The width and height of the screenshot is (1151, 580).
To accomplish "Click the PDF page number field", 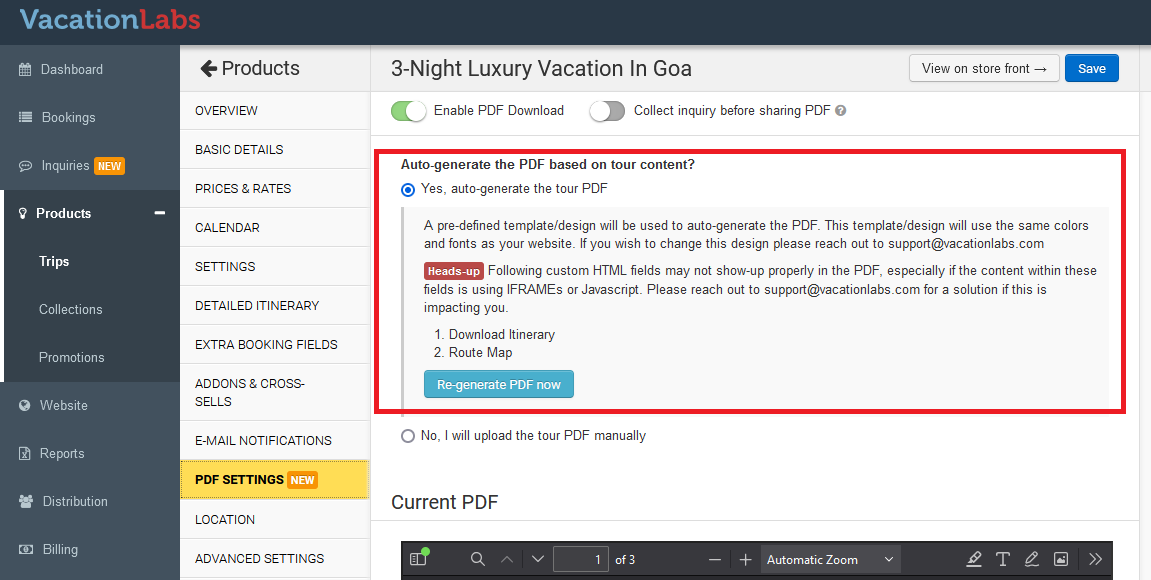I will click(581, 559).
